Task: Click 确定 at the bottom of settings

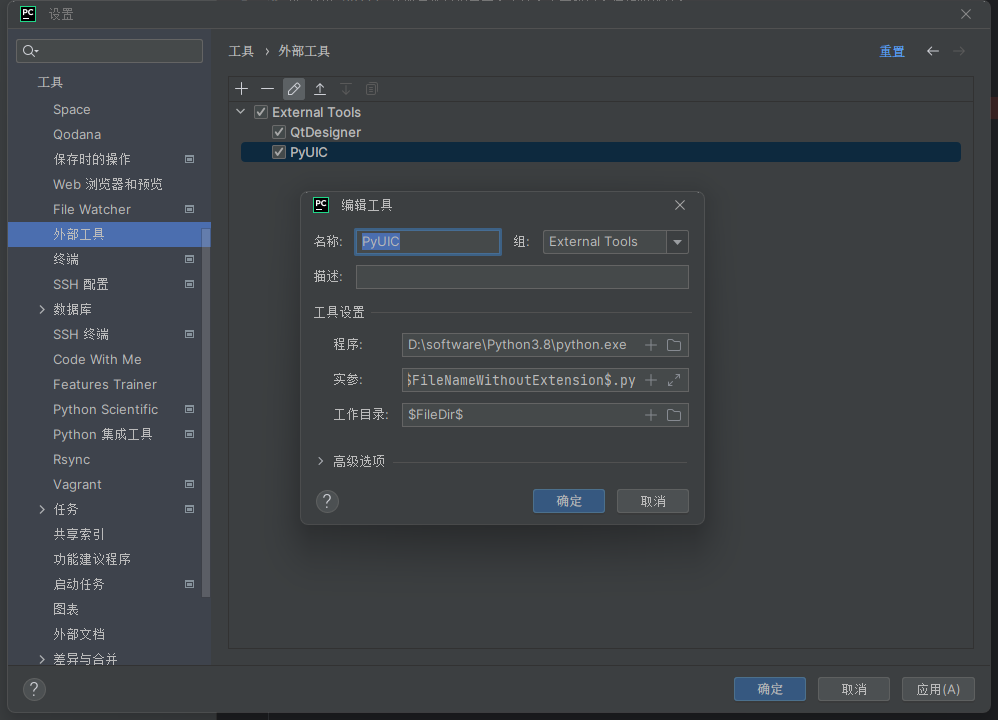Action: (770, 689)
